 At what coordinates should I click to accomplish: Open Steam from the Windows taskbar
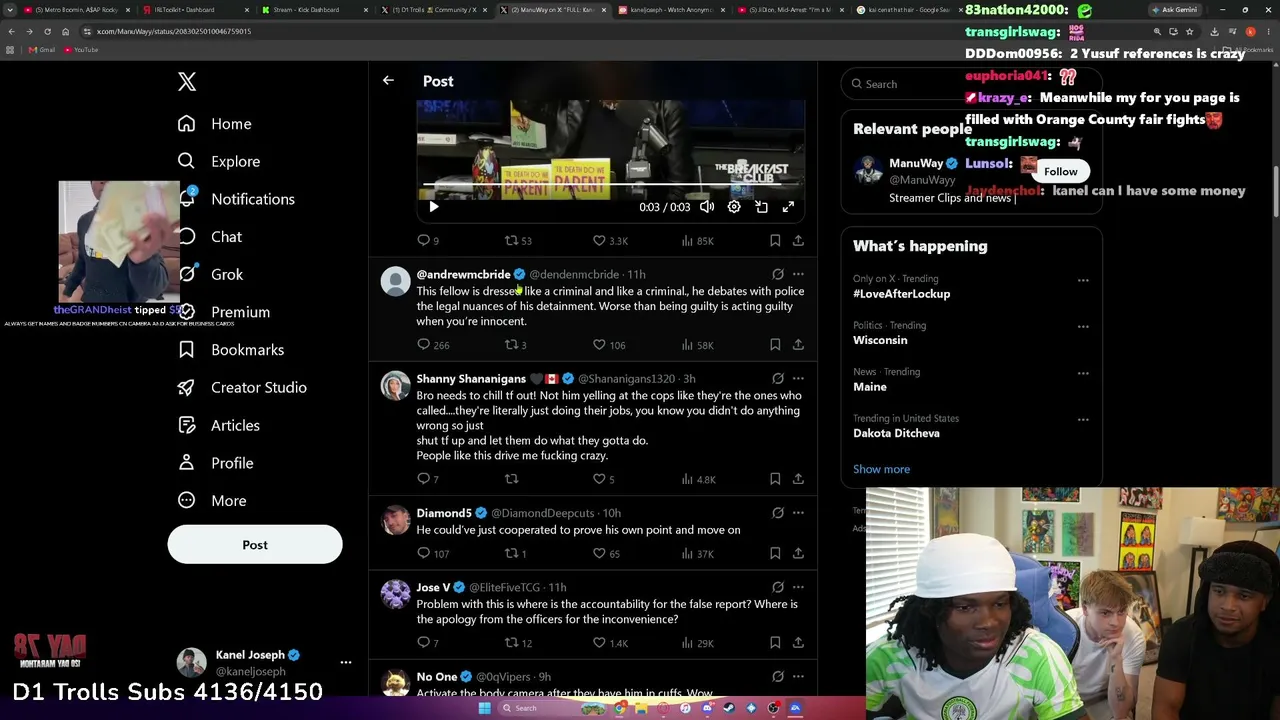click(x=729, y=708)
